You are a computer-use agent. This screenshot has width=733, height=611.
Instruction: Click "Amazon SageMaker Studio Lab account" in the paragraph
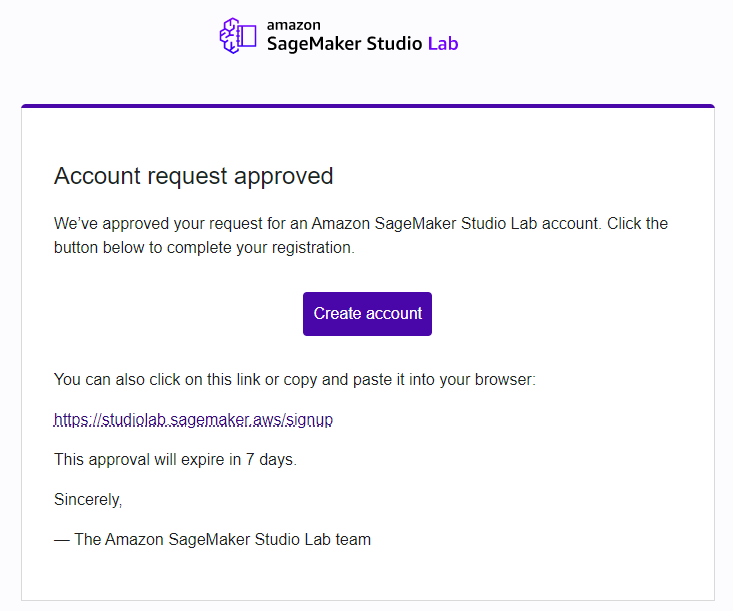[455, 223]
